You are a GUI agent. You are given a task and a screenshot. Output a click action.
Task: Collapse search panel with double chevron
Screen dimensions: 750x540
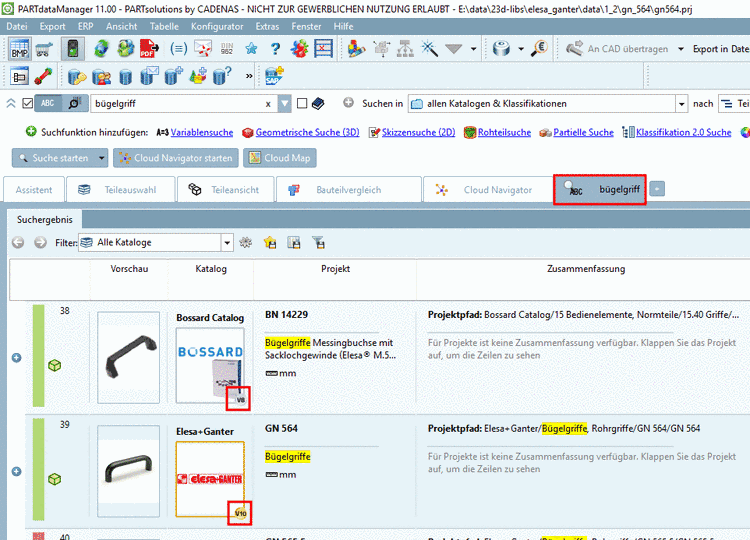coord(11,103)
